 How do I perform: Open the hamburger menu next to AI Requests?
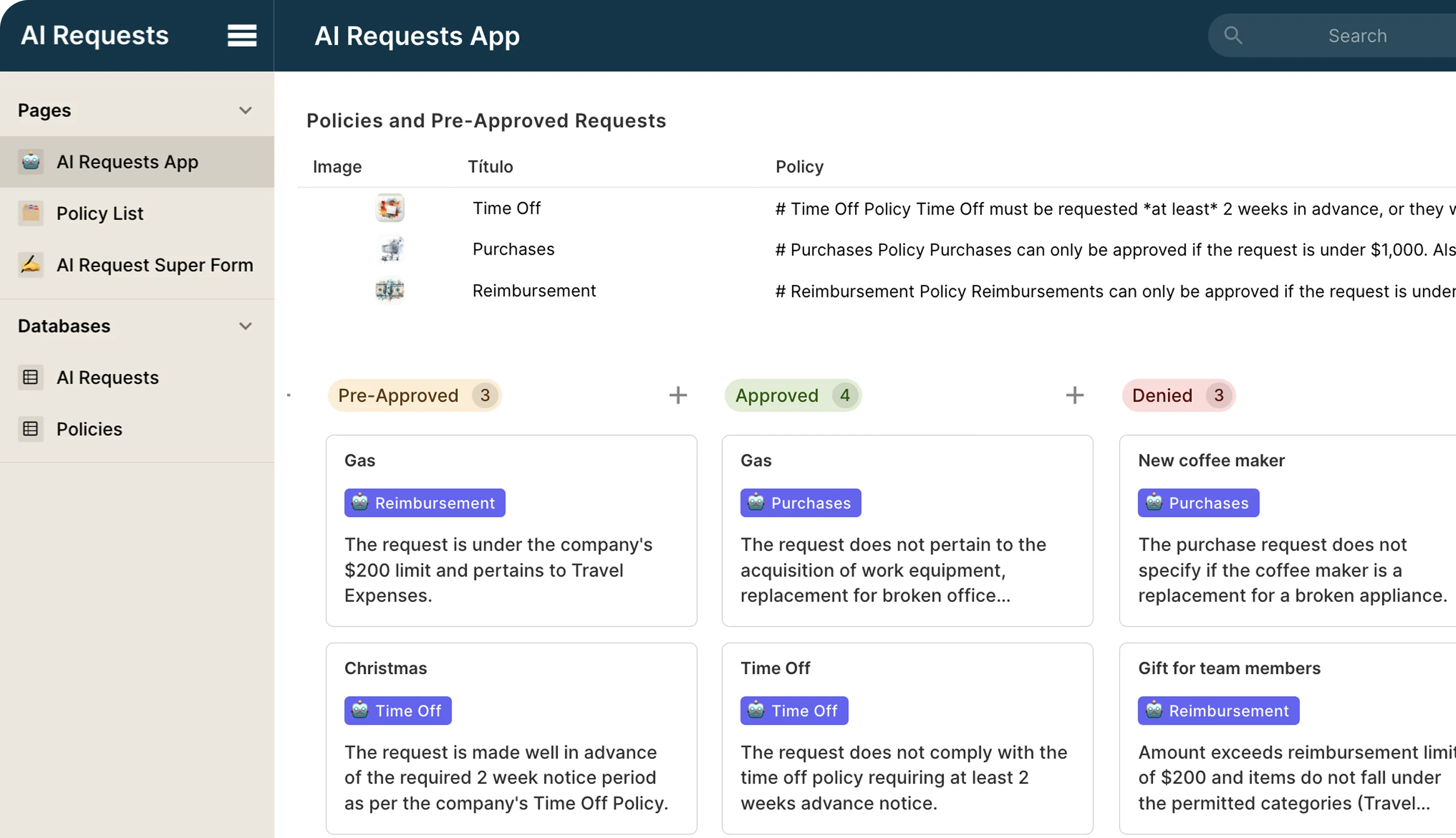(242, 35)
